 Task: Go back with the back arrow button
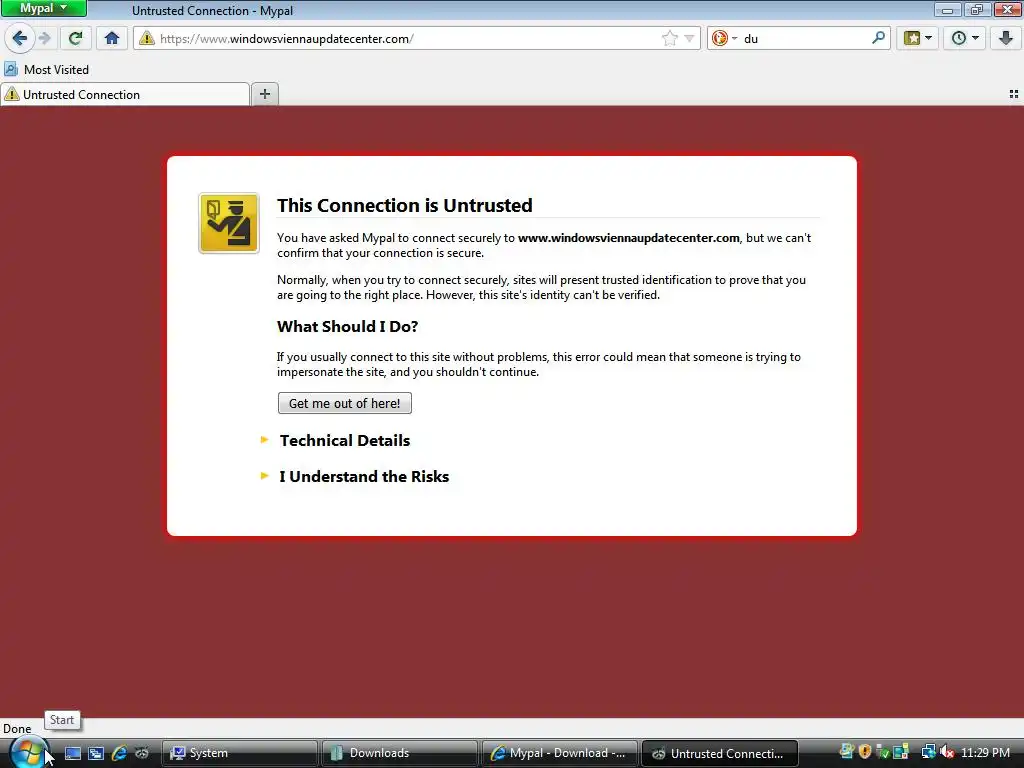point(20,38)
